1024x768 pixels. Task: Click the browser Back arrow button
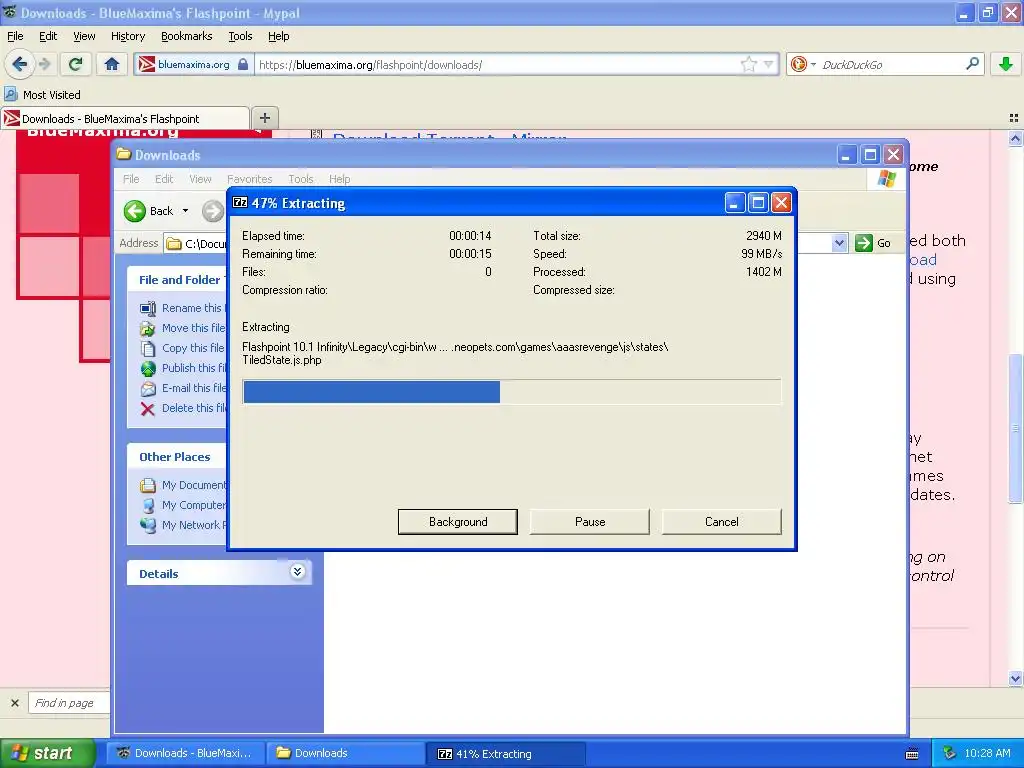tap(20, 64)
